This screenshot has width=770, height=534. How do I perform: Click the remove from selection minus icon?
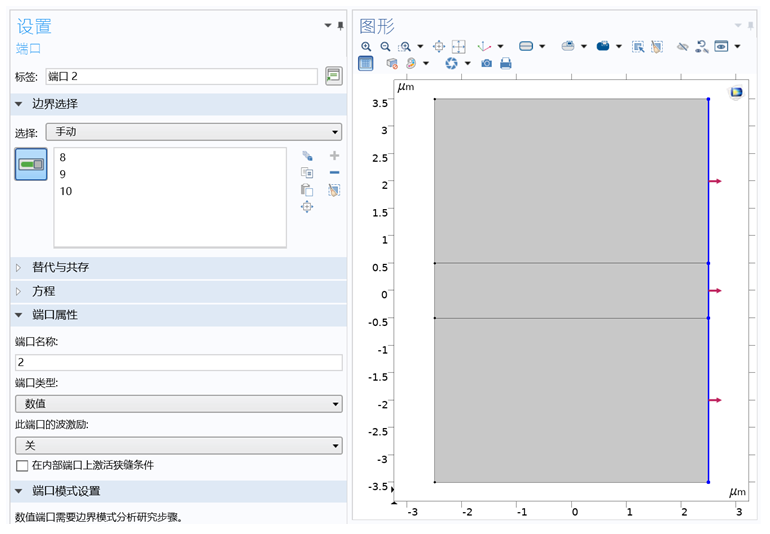tap(334, 172)
